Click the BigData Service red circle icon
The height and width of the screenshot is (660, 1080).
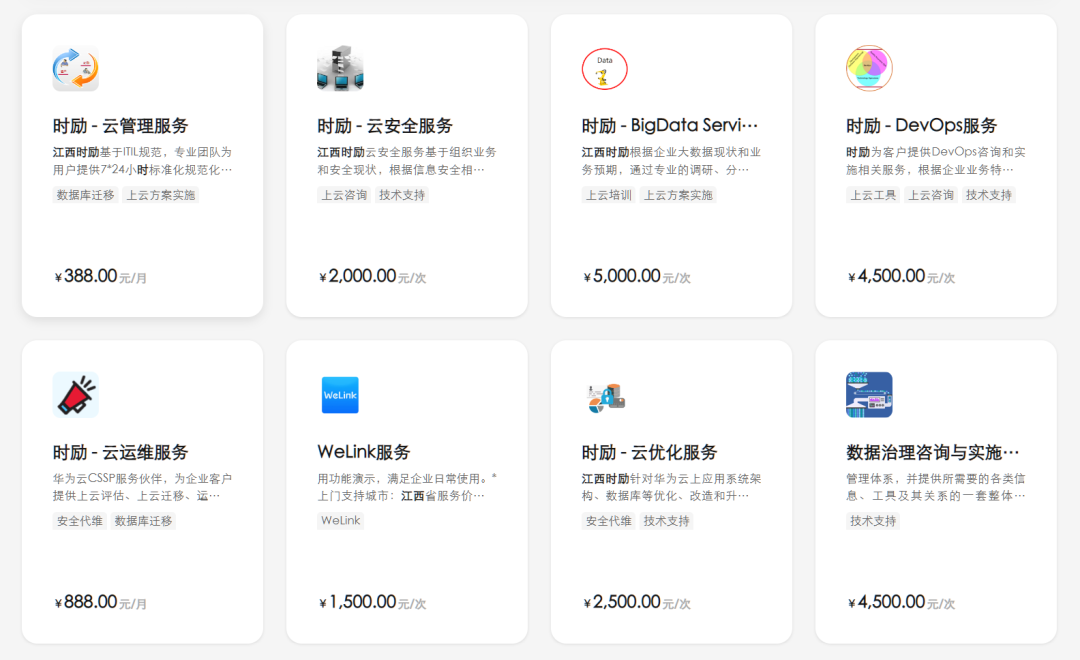coord(605,69)
